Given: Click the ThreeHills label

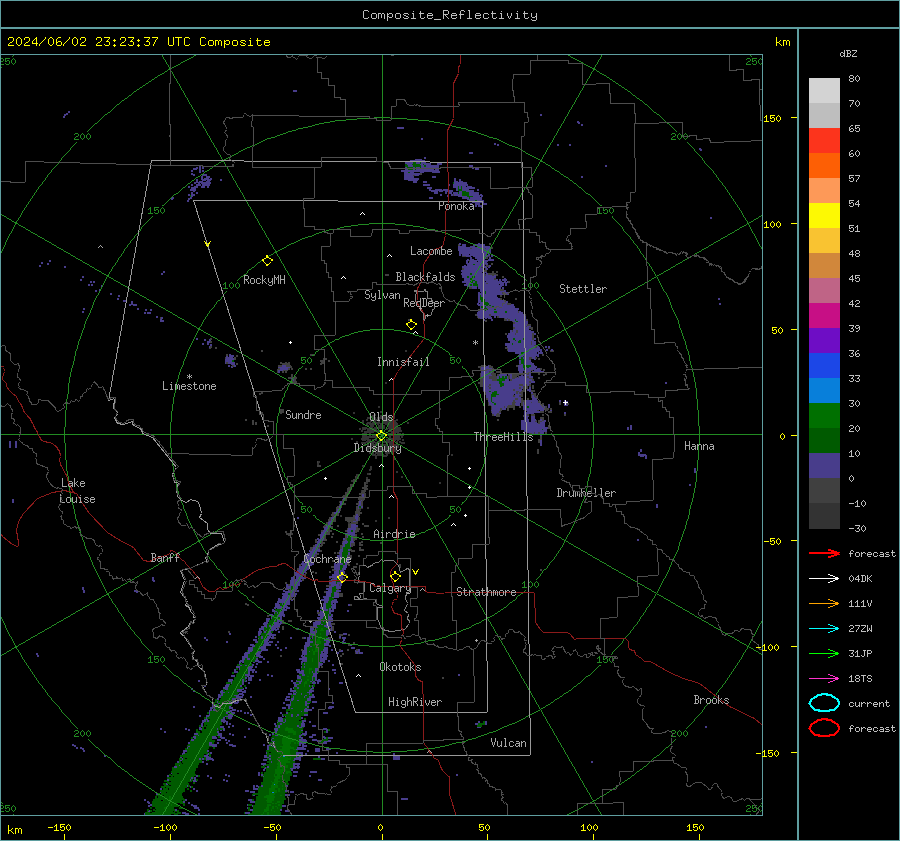Looking at the screenshot, I should pyautogui.click(x=503, y=437).
